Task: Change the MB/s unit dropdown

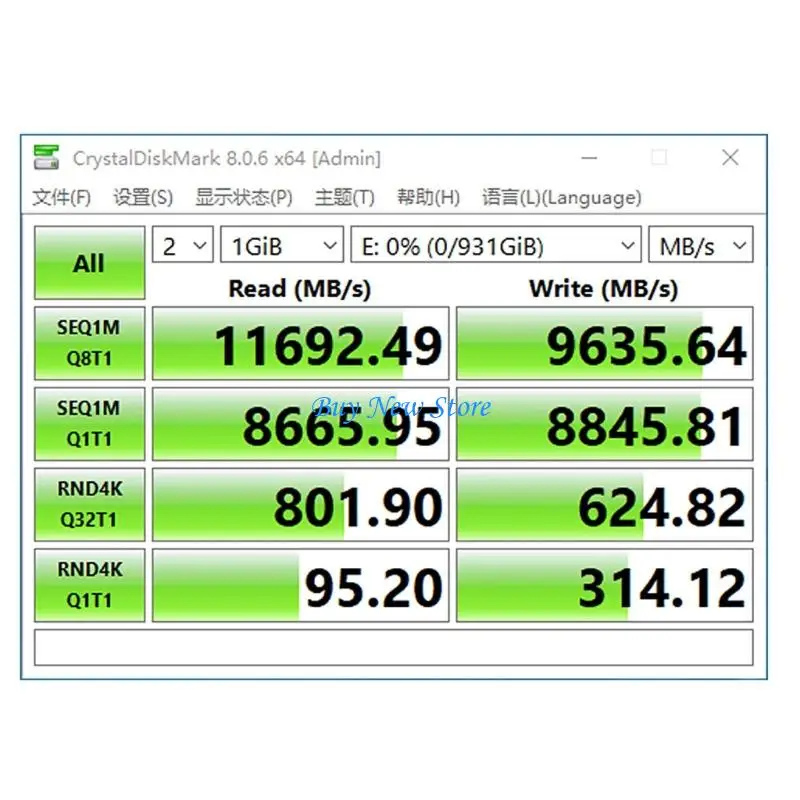Action: (x=701, y=245)
